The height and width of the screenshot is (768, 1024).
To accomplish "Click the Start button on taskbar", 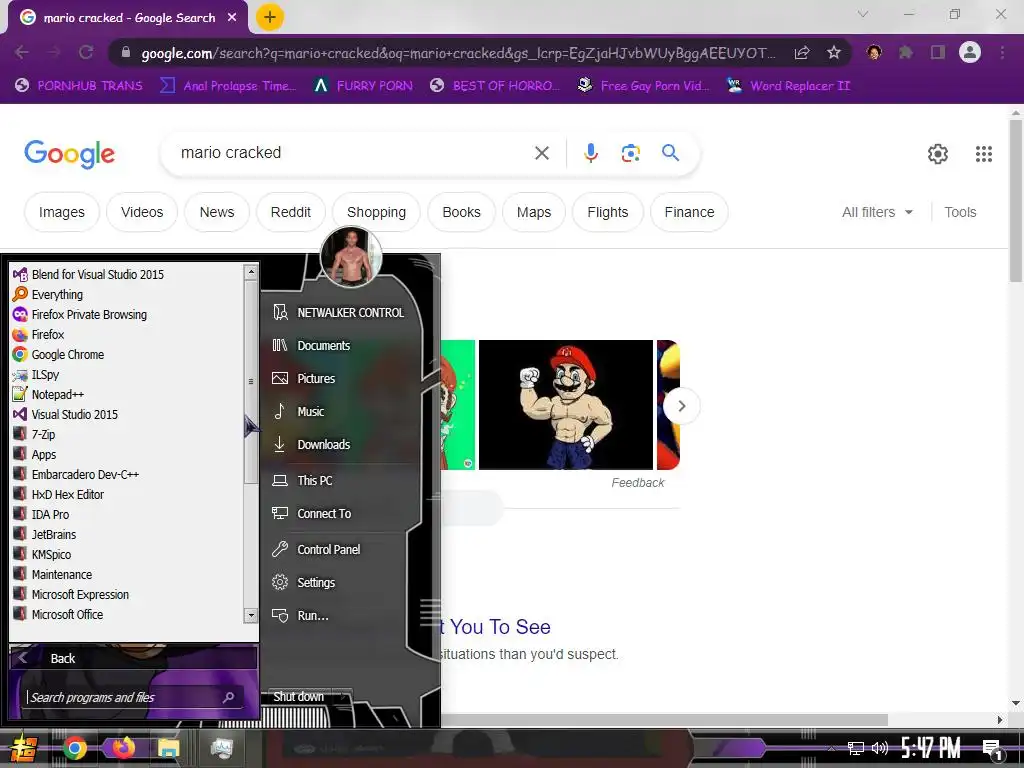I will [x=23, y=748].
